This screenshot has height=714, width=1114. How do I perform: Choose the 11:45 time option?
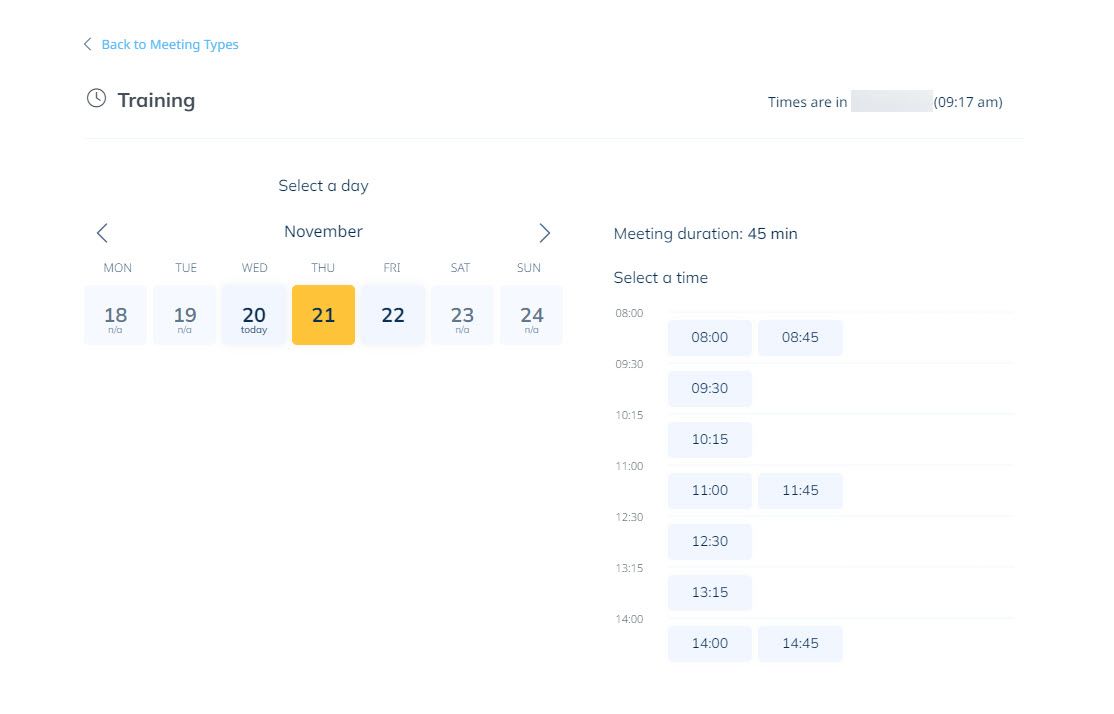(800, 491)
